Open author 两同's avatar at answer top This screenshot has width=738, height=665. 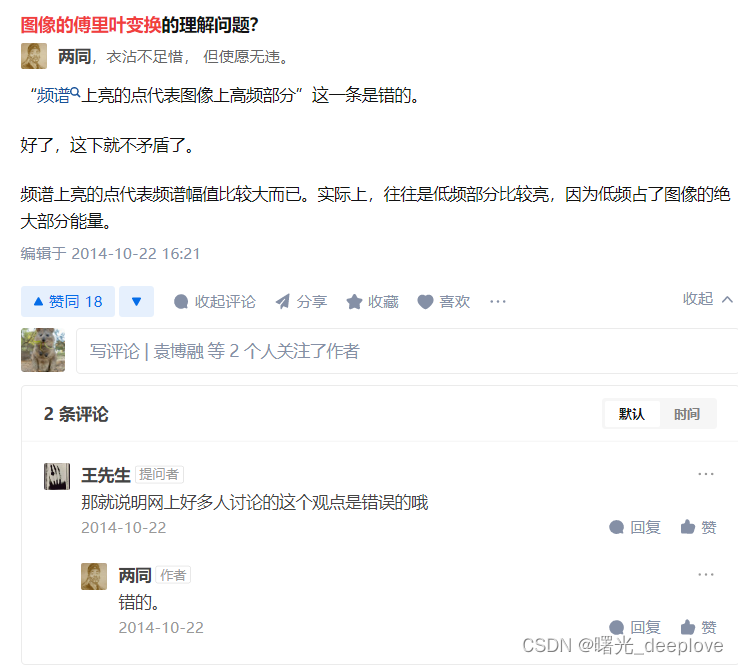[x=34, y=56]
